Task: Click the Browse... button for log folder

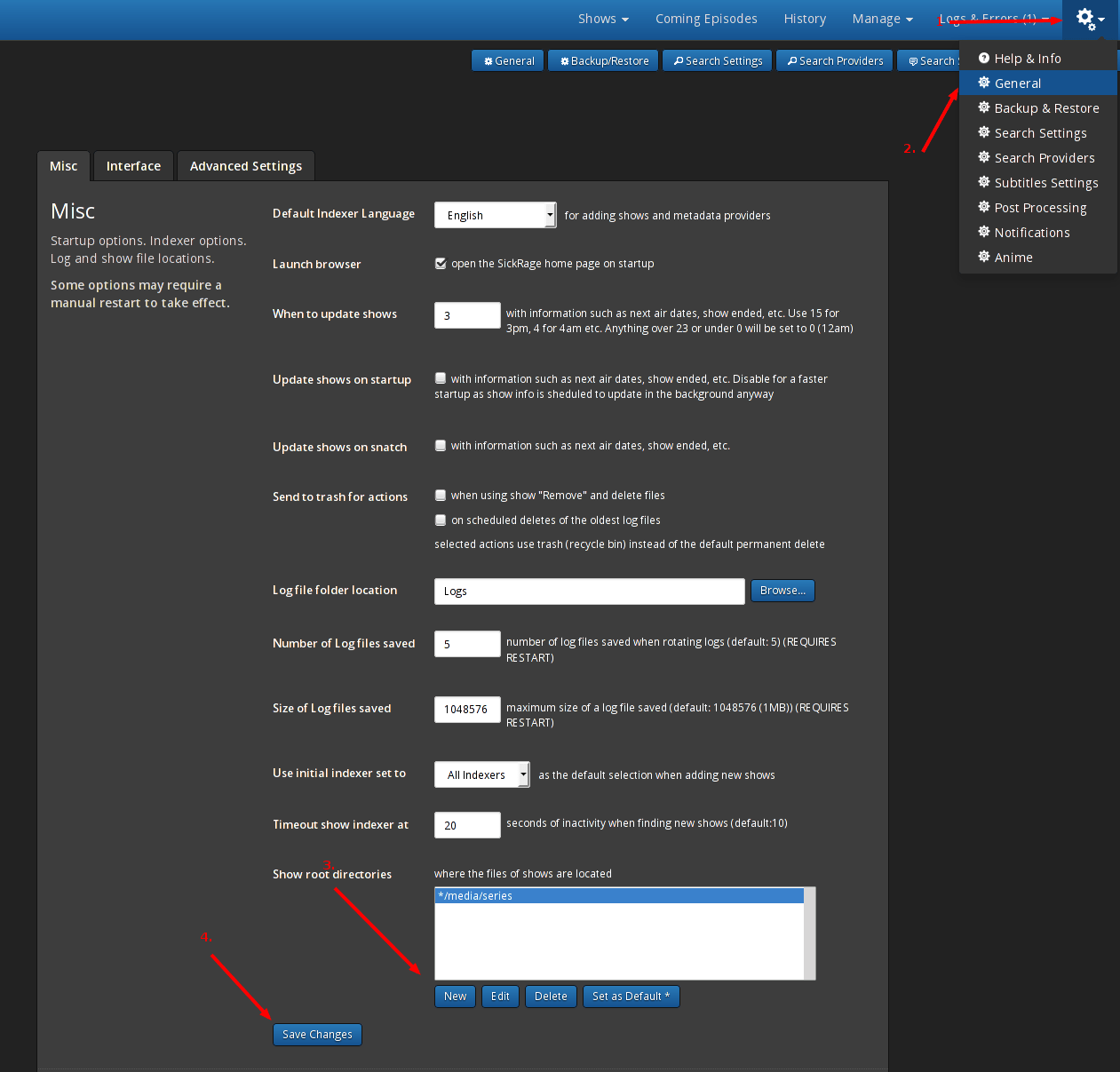Action: click(782, 591)
